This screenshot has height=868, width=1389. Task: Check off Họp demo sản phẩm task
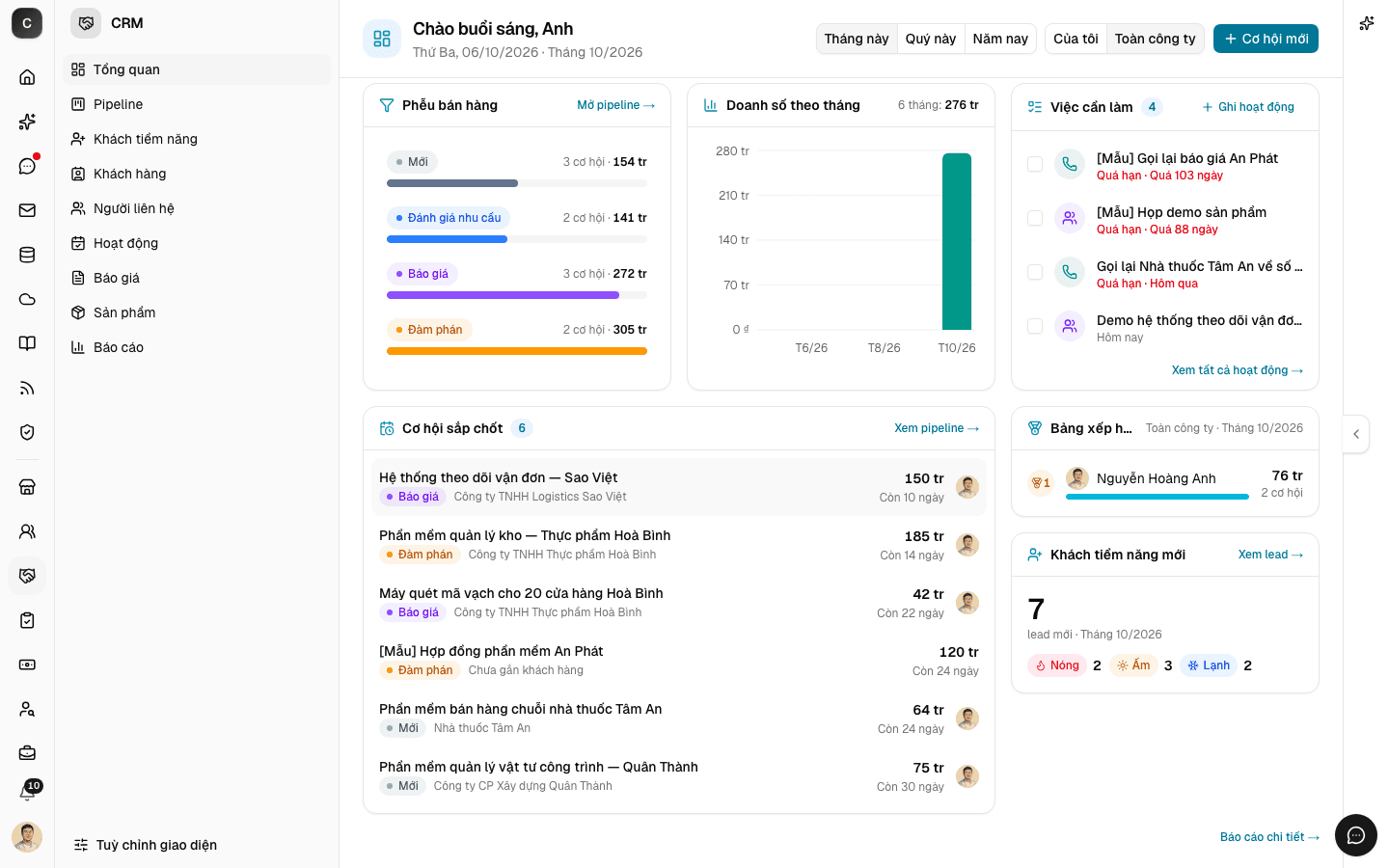coord(1035,218)
